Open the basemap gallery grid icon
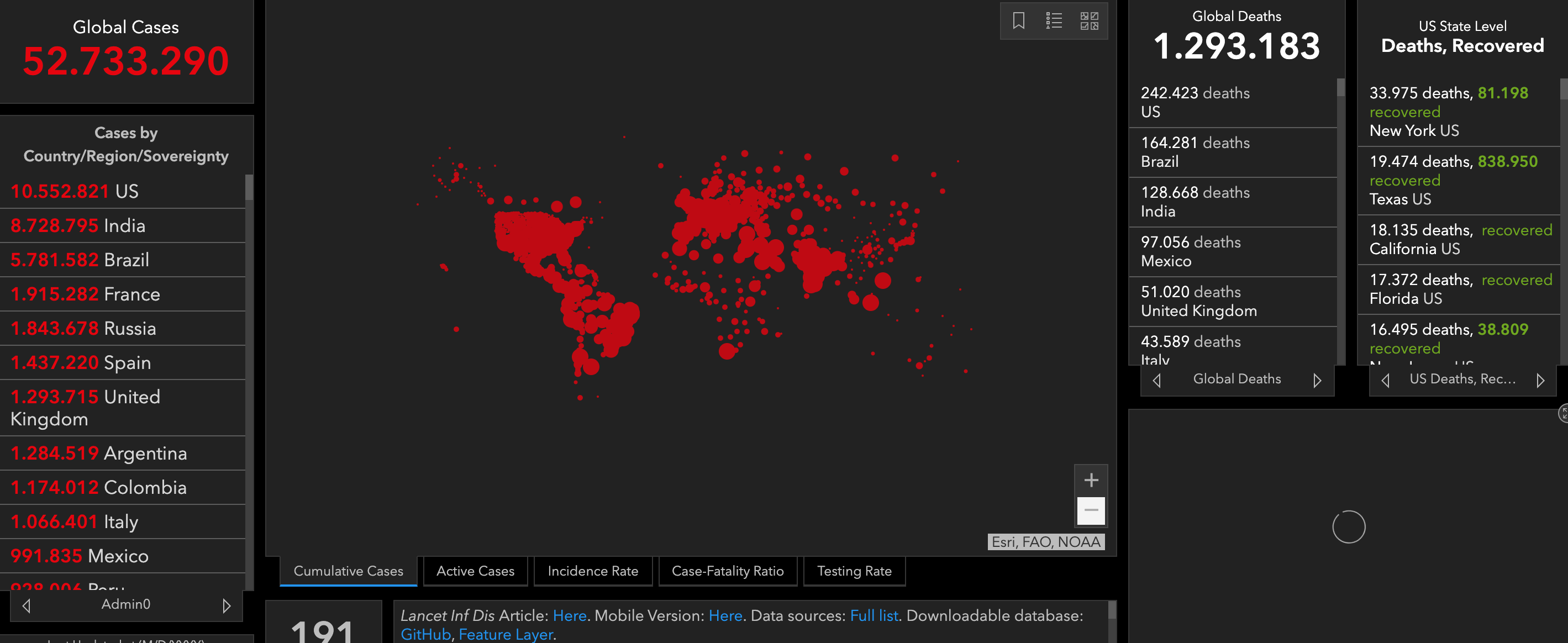Image resolution: width=1568 pixels, height=643 pixels. coord(1089,20)
